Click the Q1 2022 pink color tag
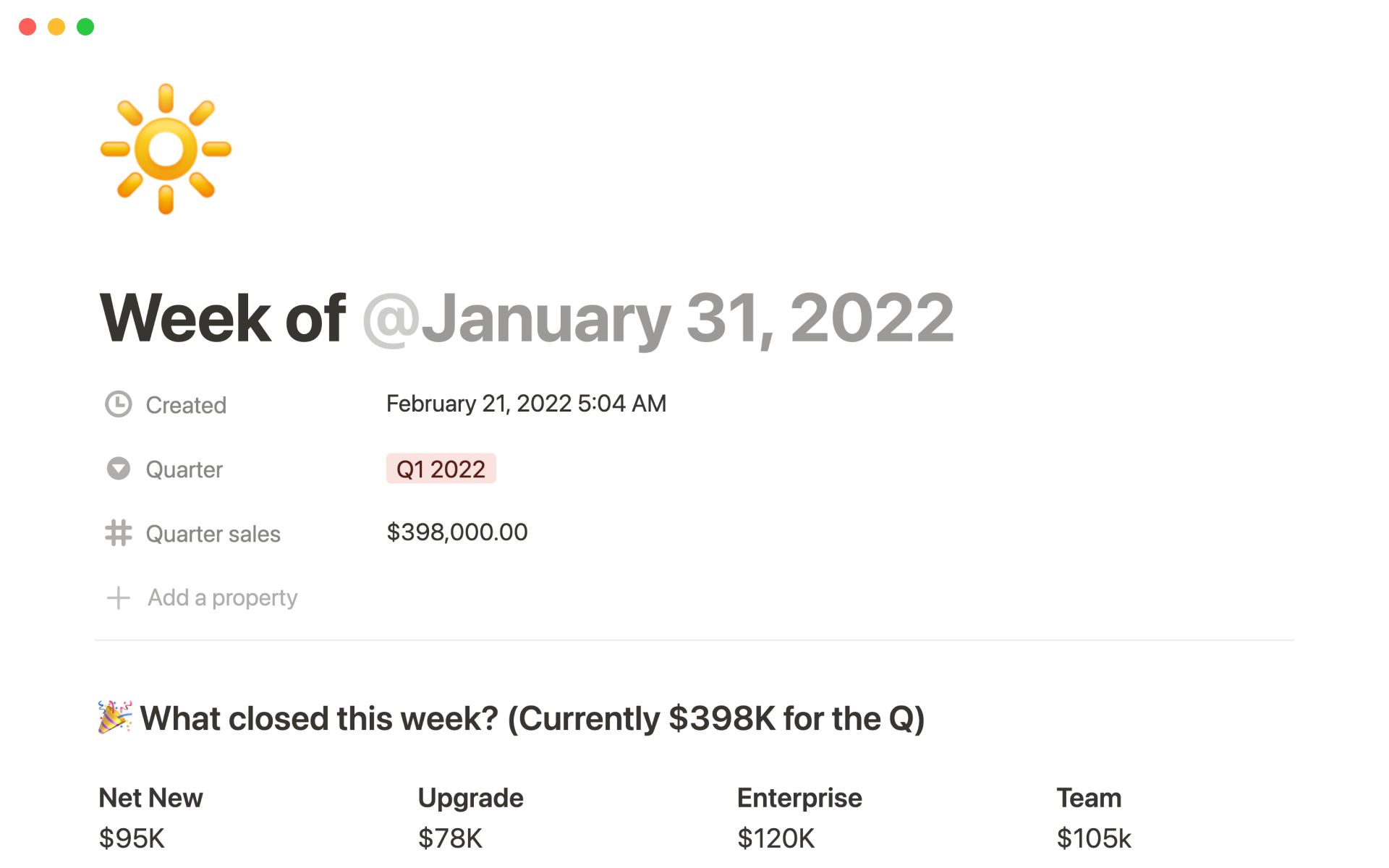Screen dimensions: 1389x868 [441, 469]
